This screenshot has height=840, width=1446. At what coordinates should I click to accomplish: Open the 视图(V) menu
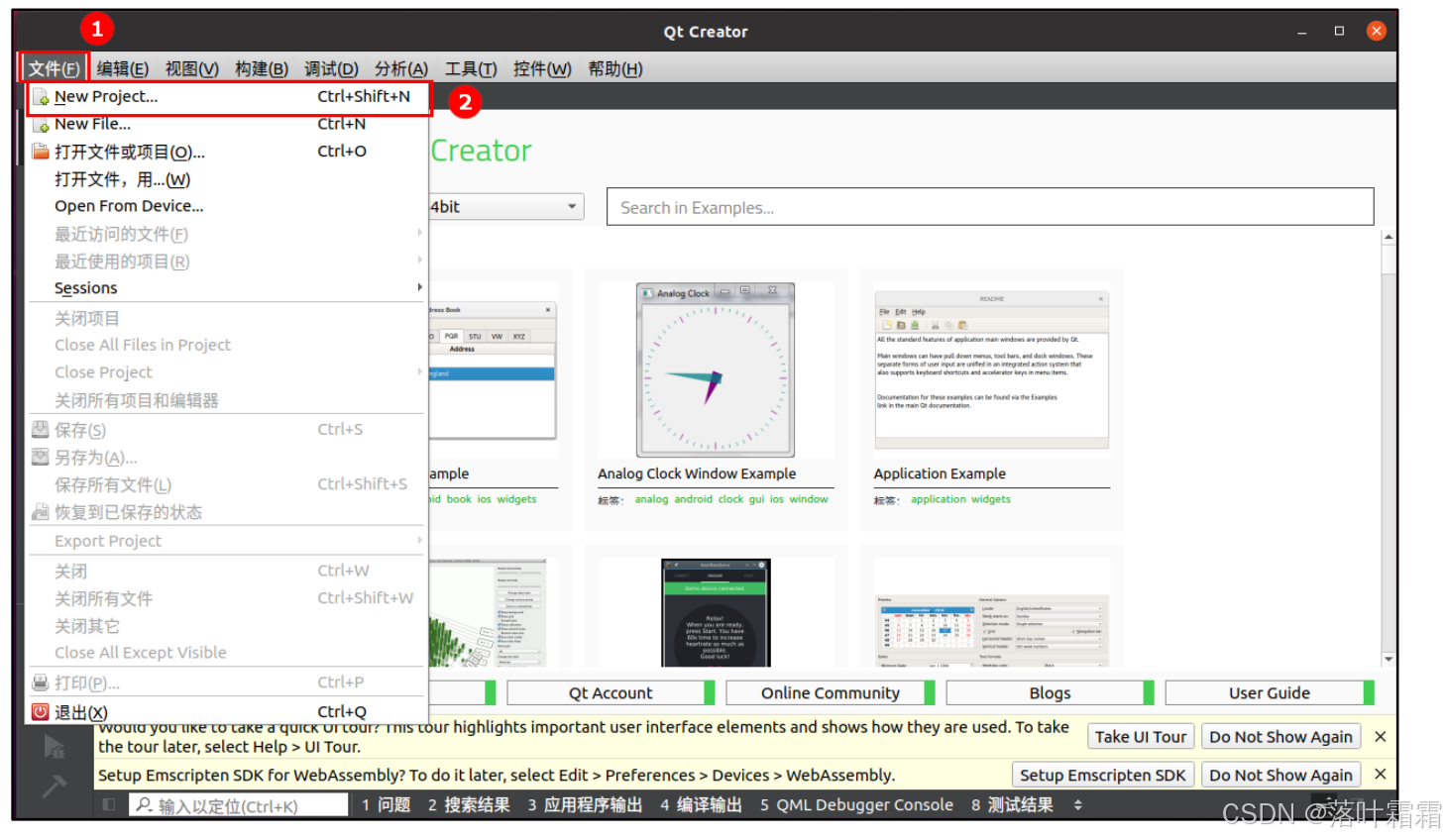(x=192, y=68)
